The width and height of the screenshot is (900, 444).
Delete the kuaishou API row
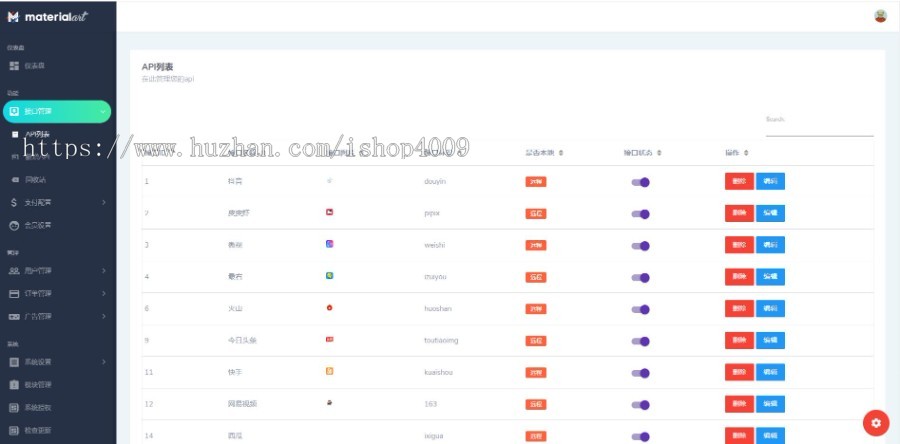739,372
